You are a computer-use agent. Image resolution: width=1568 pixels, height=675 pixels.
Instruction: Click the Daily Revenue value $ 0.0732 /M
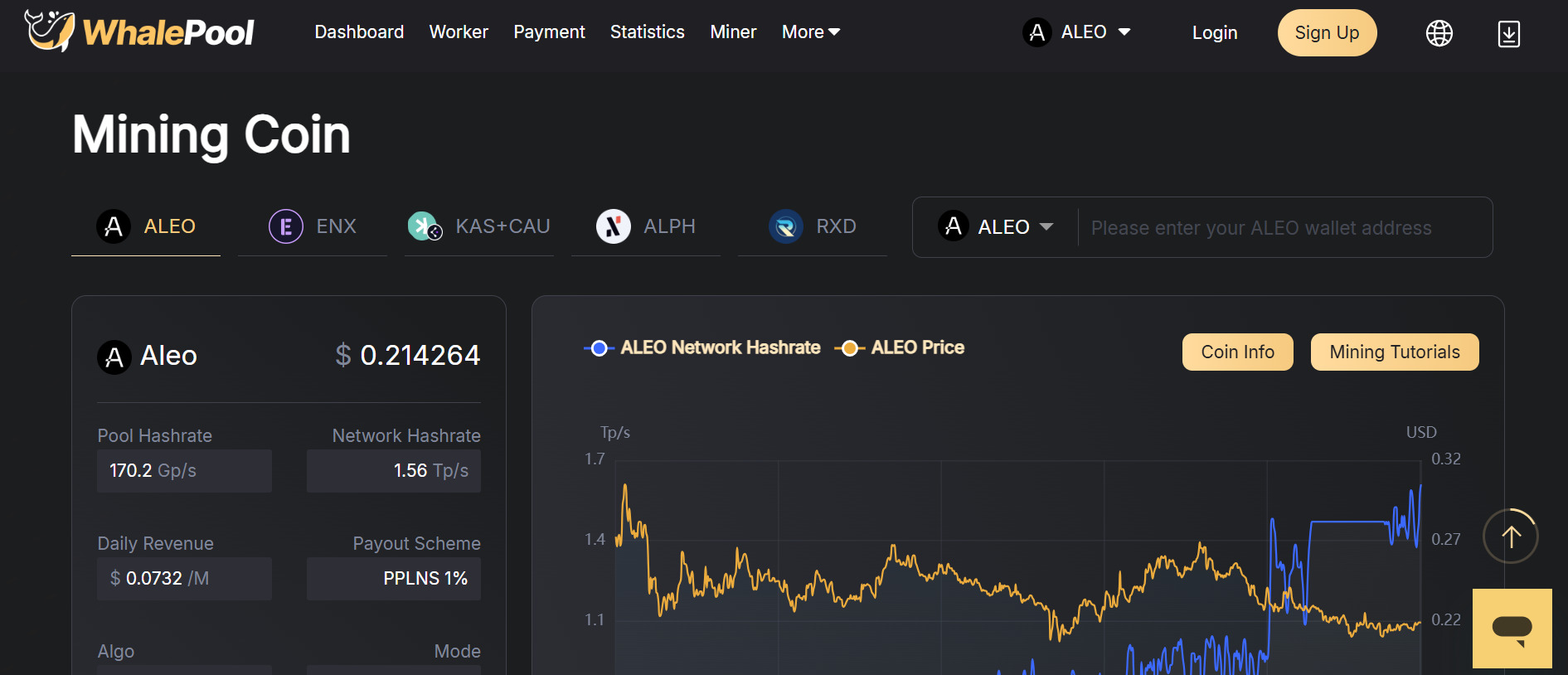point(184,579)
